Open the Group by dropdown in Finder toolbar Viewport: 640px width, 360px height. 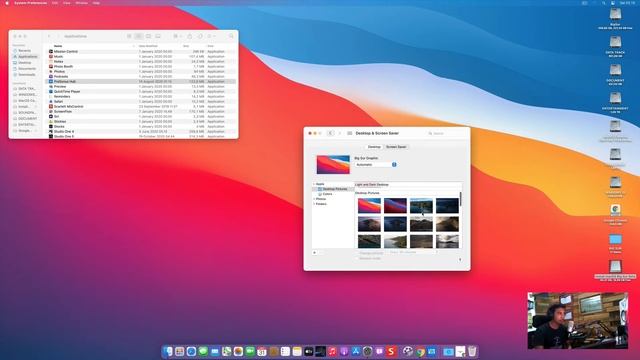177,36
